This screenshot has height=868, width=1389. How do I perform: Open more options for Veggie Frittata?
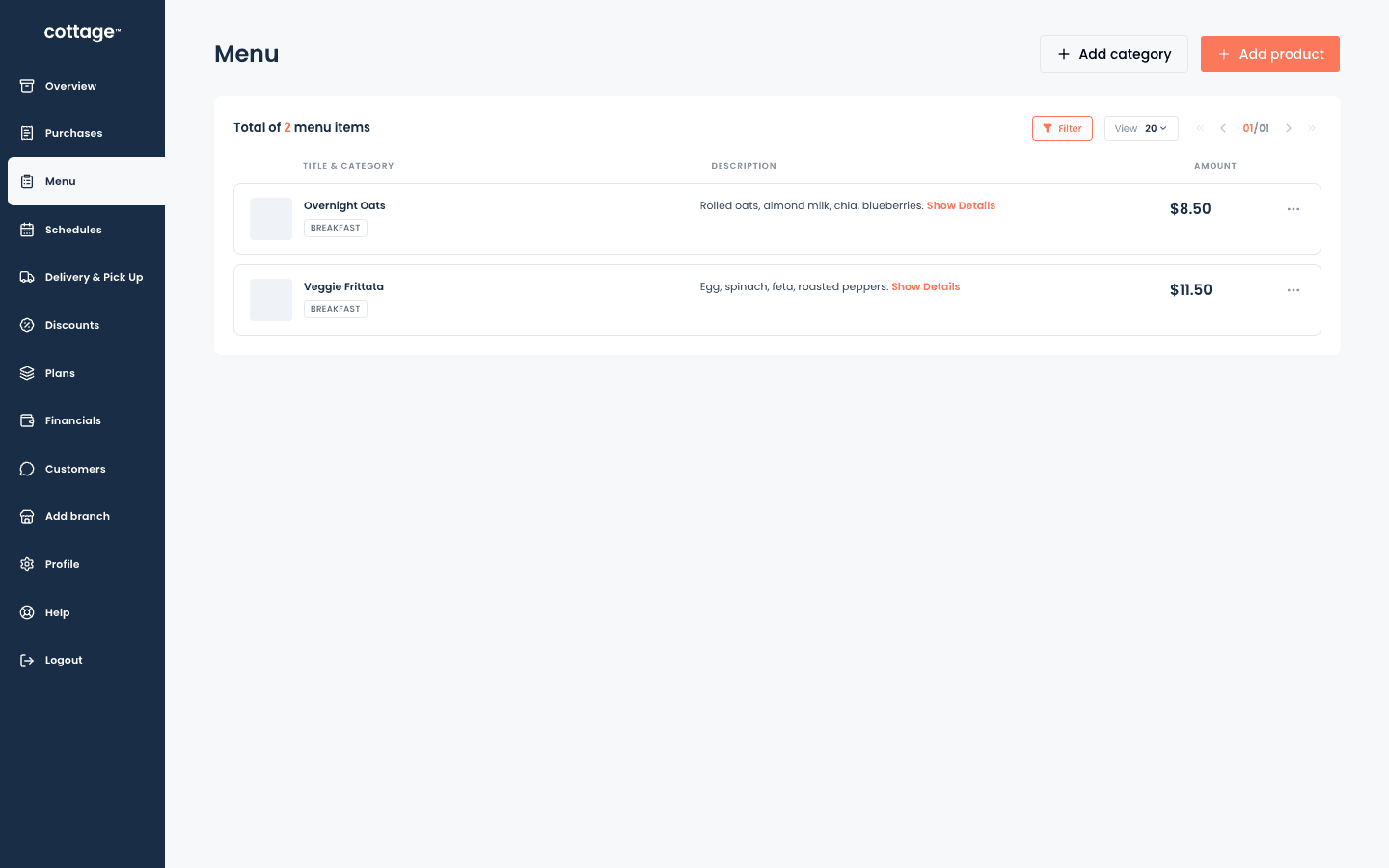point(1294,290)
